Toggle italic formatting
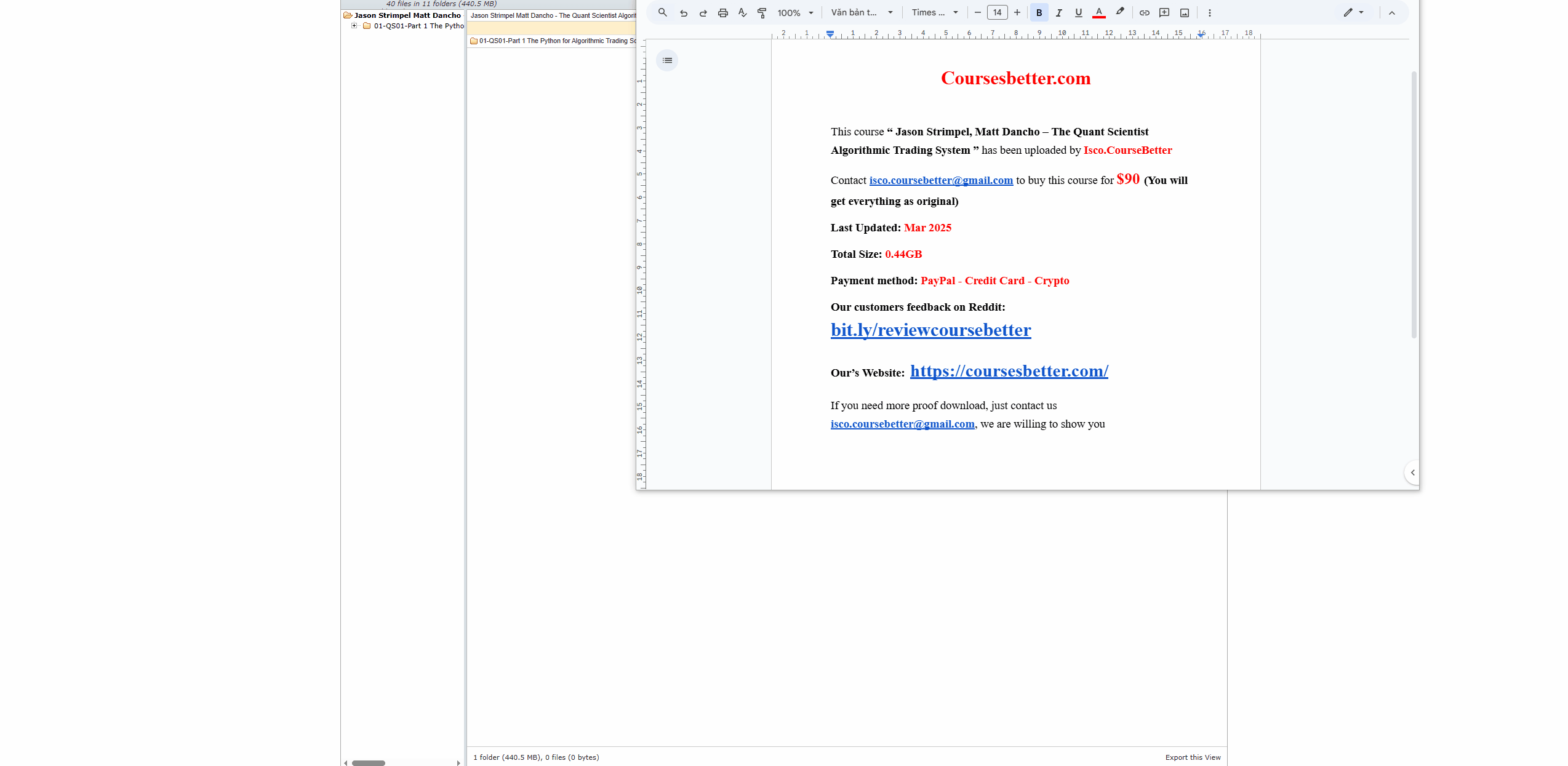The image size is (1568, 766). [x=1058, y=12]
